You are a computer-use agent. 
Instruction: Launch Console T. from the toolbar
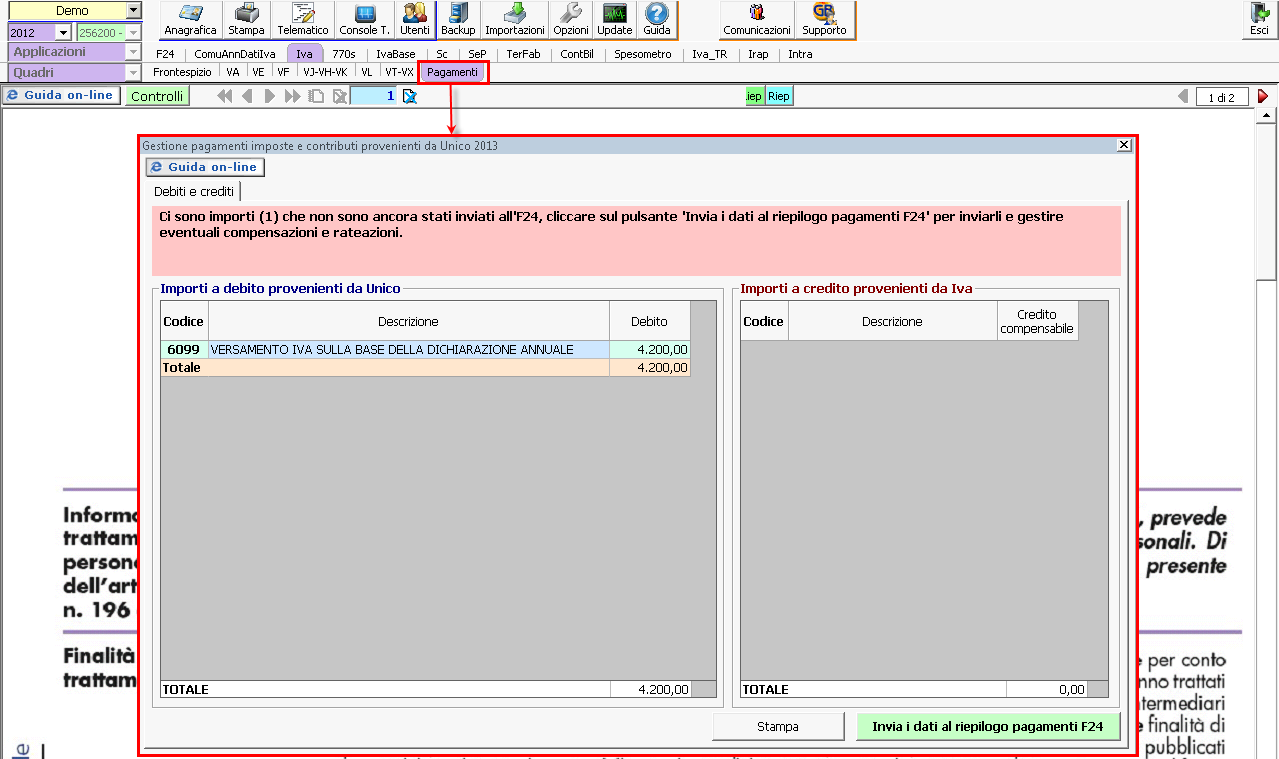[365, 19]
